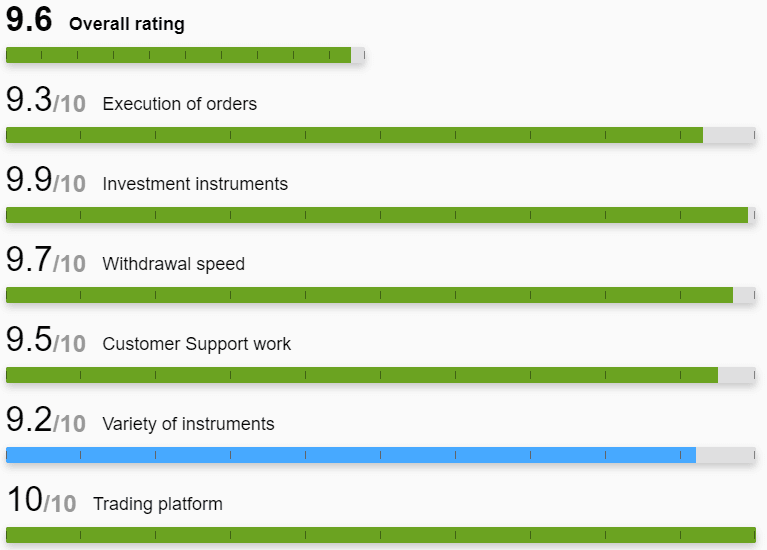Click the Execution of orders rating bar
This screenshot has width=767, height=550.
(x=381, y=135)
